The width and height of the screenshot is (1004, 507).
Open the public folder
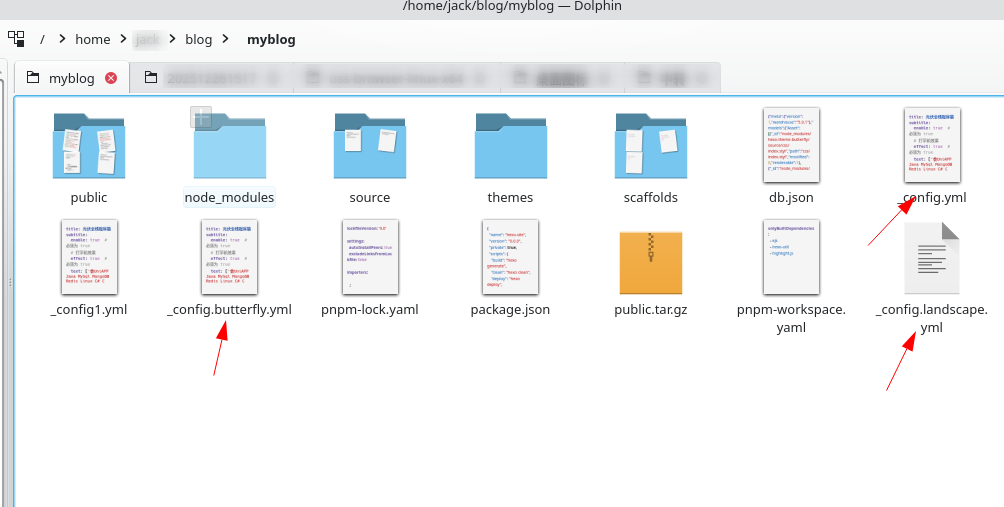click(88, 146)
